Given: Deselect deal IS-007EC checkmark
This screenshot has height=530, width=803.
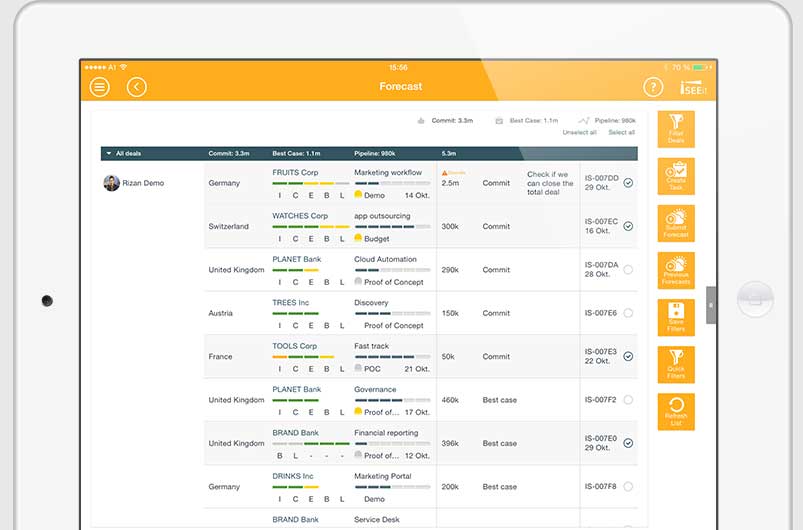Looking at the screenshot, I should tap(628, 226).
